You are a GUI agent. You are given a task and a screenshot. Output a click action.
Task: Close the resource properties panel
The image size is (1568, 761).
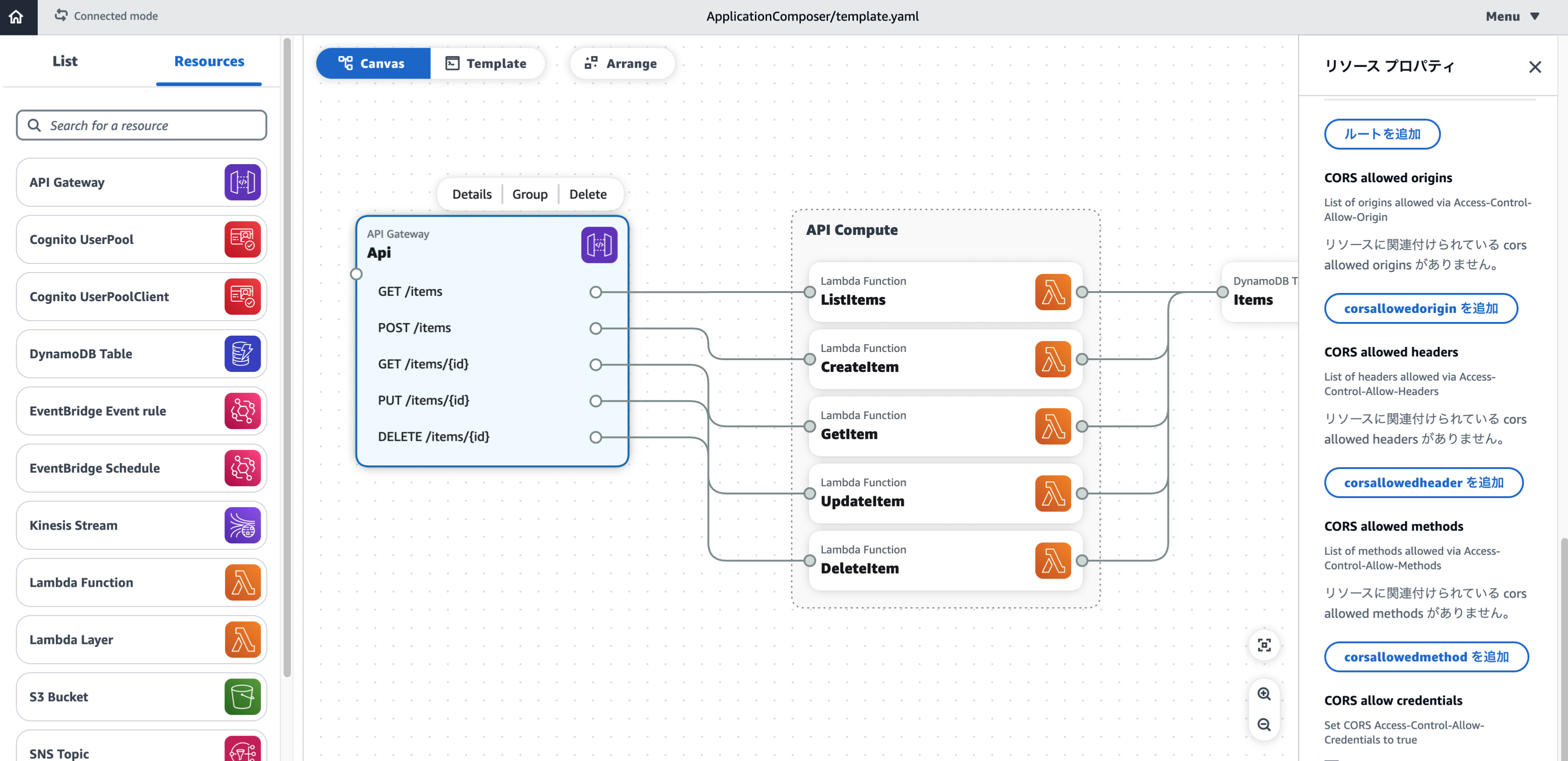(x=1534, y=67)
